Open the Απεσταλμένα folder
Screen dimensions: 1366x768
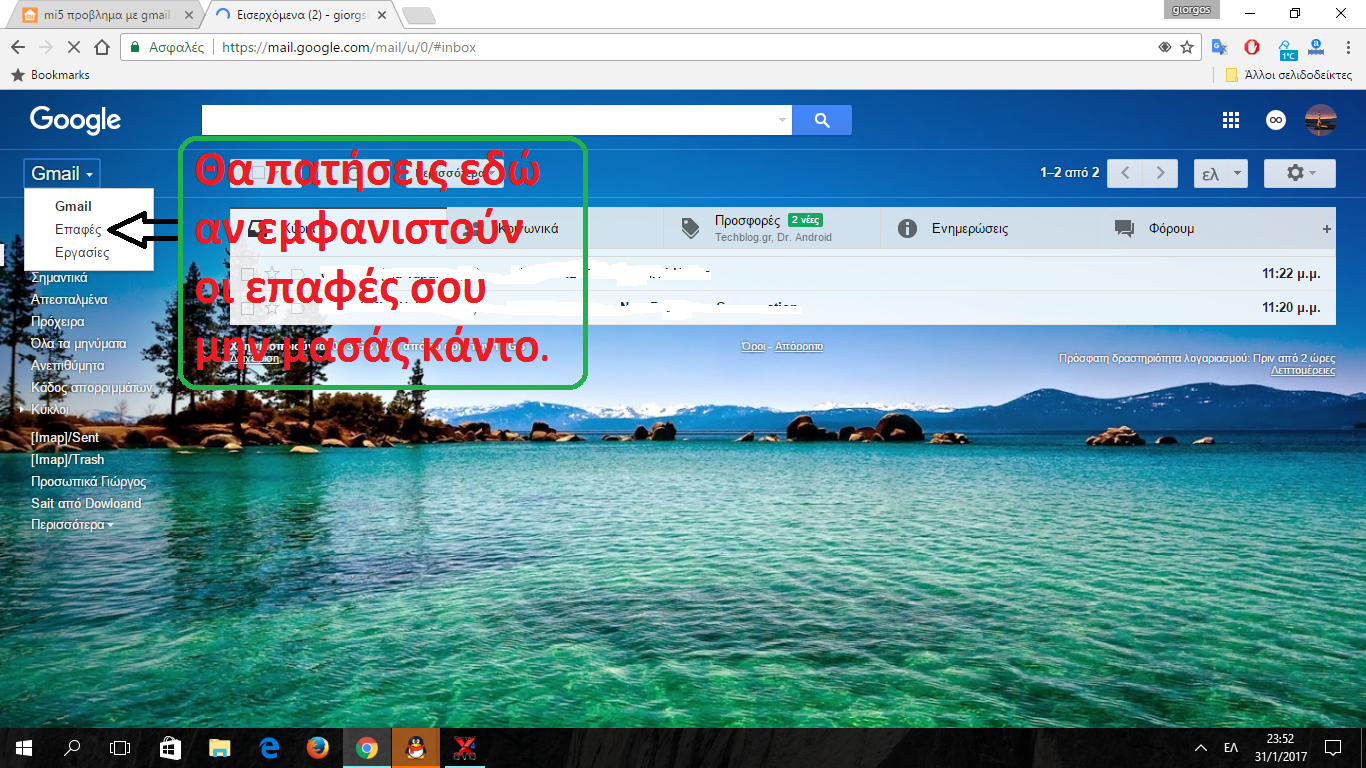pos(69,300)
